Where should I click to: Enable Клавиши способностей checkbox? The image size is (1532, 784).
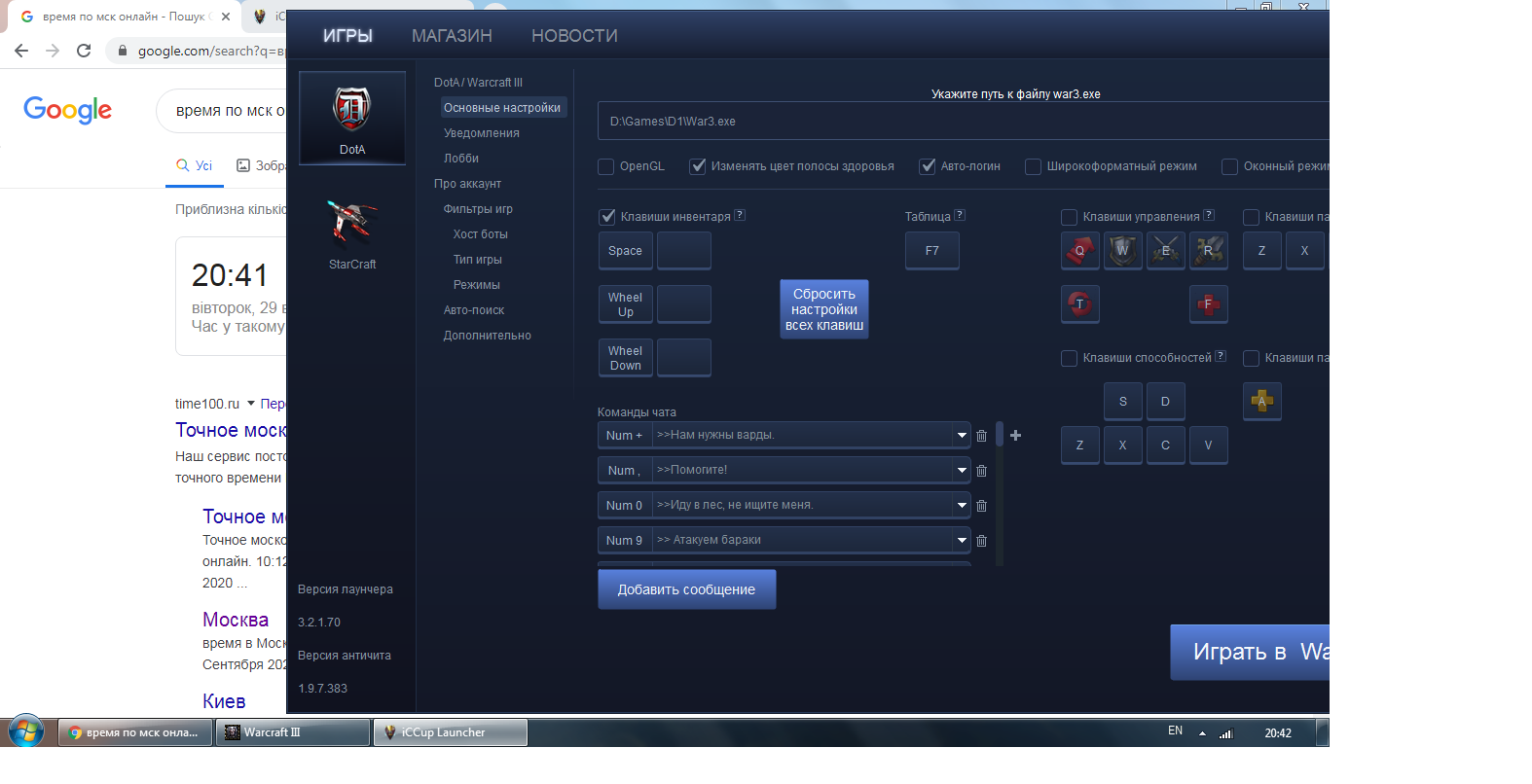pos(1069,358)
